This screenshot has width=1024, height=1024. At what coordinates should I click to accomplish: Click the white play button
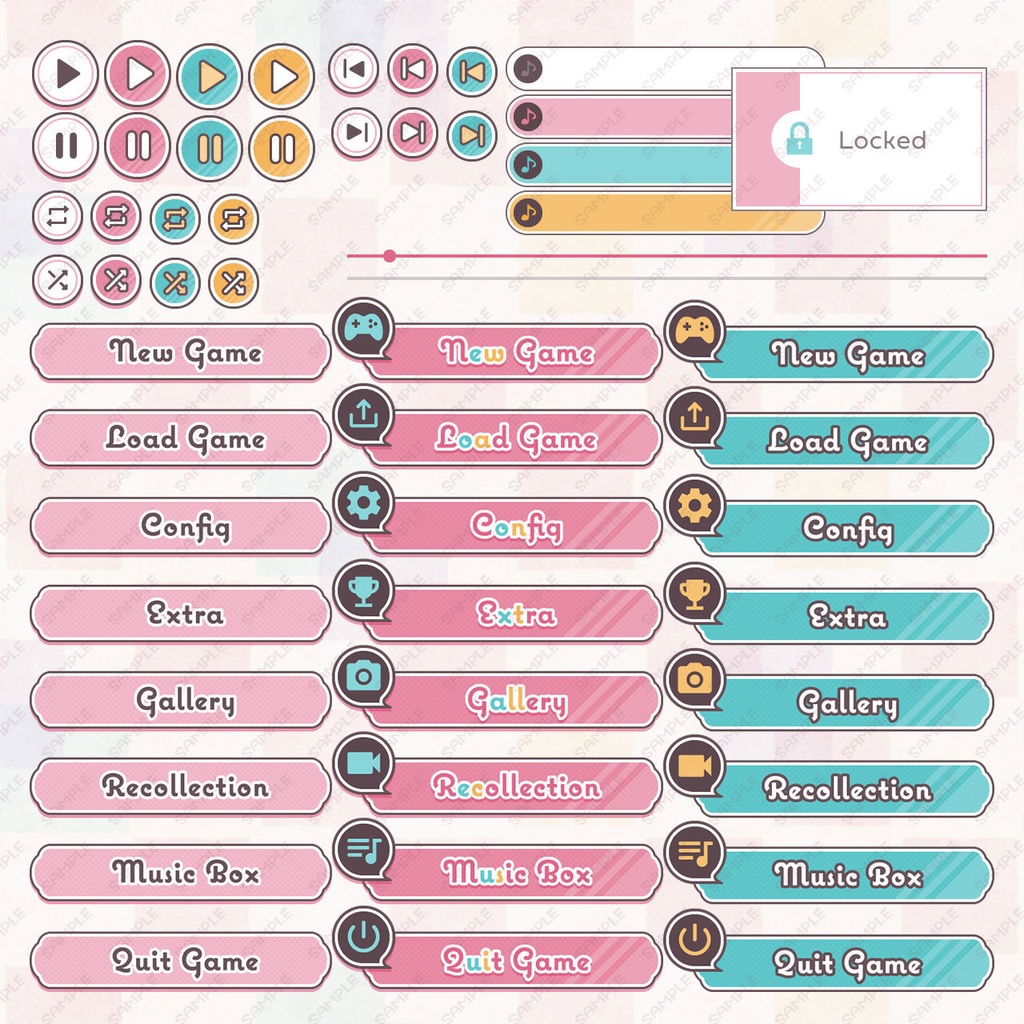point(65,74)
